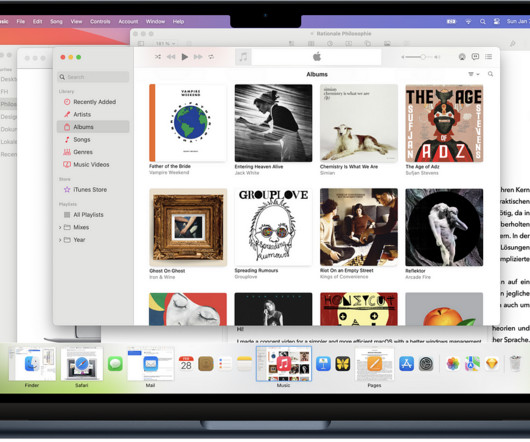530x442 pixels.
Task: Open the Controls menu
Action: click(x=100, y=21)
